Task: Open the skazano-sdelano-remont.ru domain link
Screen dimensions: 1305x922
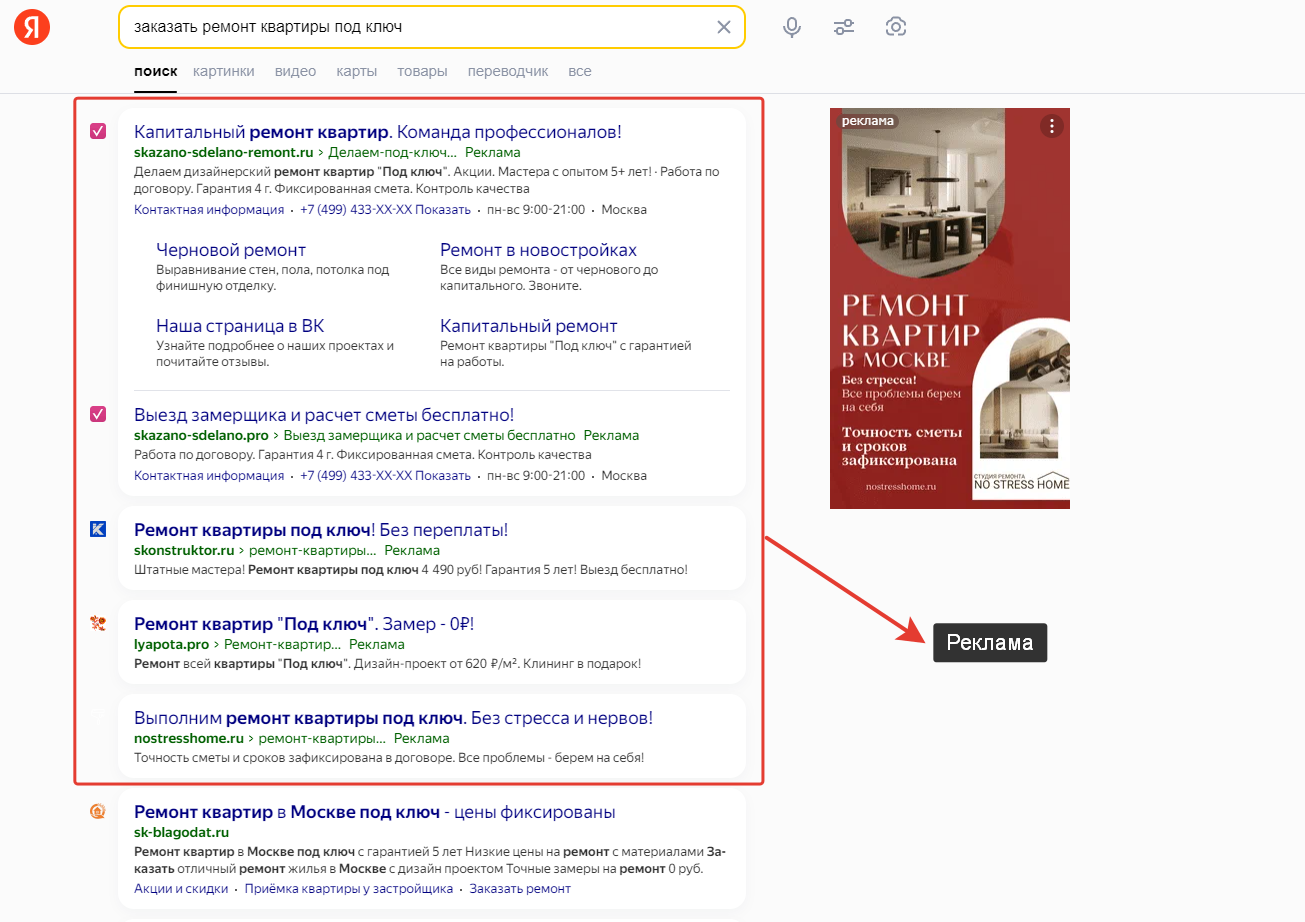Action: pos(224,153)
